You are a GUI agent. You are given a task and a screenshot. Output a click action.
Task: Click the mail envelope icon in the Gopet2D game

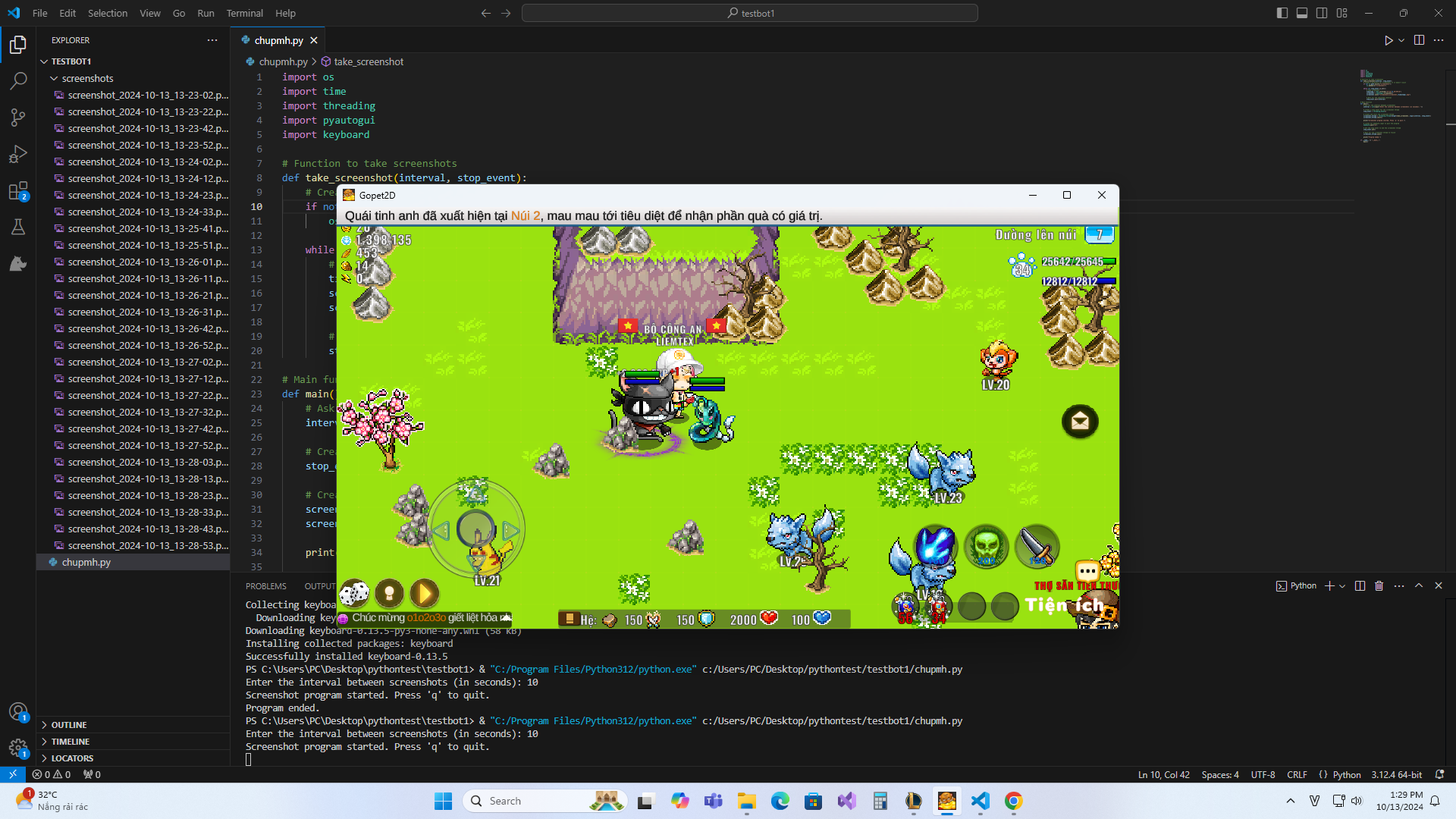click(1080, 422)
